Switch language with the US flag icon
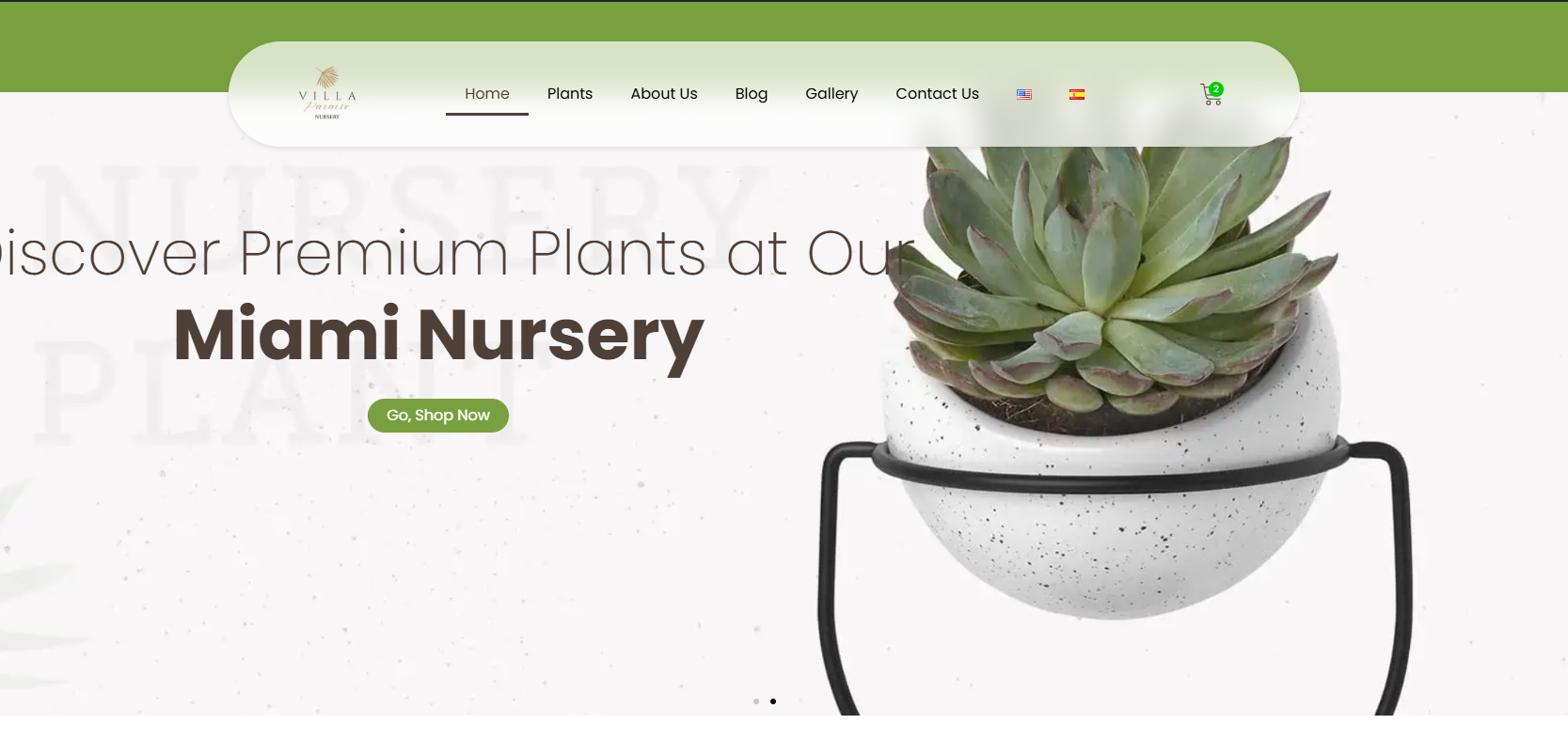 pyautogui.click(x=1024, y=94)
